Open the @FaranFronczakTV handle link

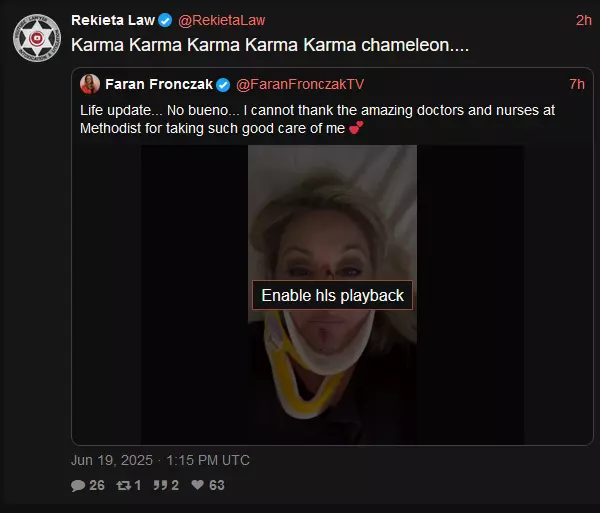pos(300,84)
